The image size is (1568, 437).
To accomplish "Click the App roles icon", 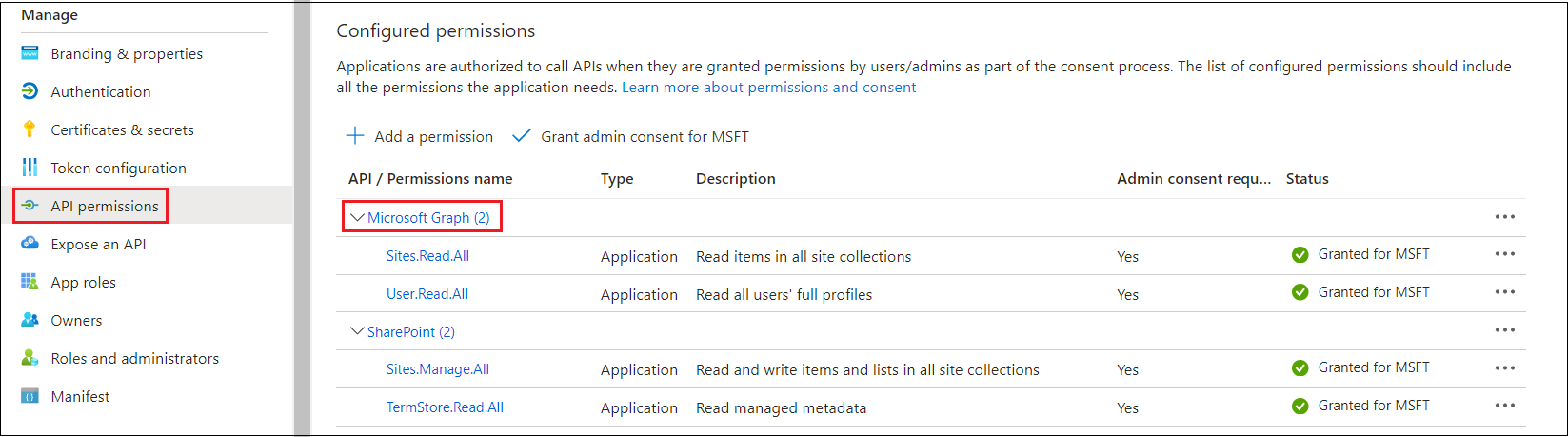I will click(x=30, y=282).
